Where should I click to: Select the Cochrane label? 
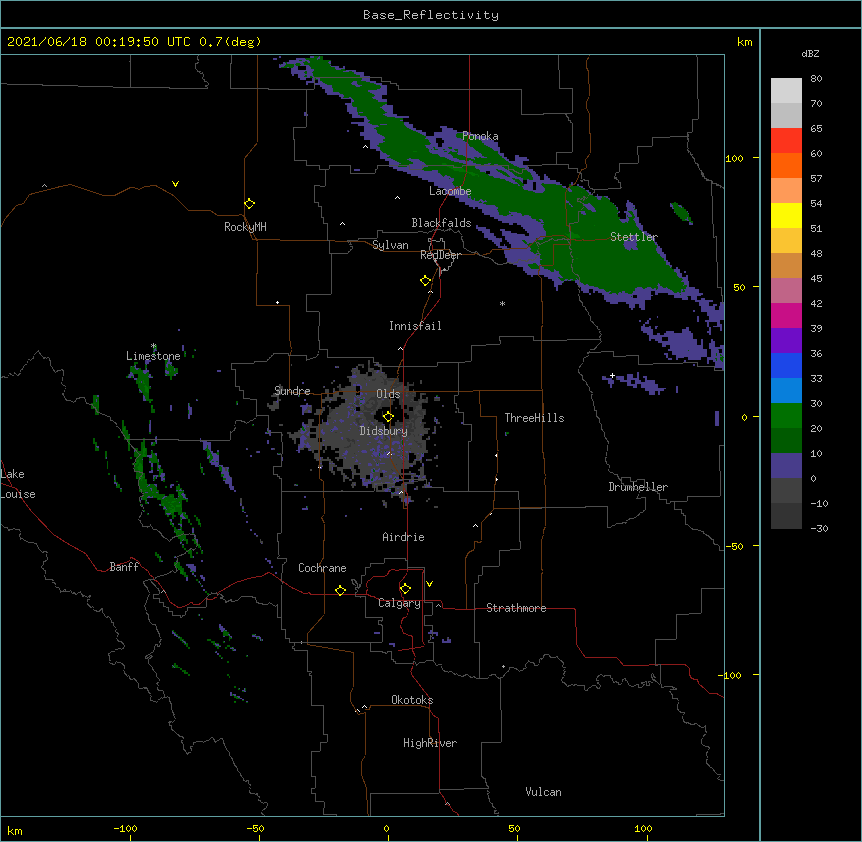322,568
